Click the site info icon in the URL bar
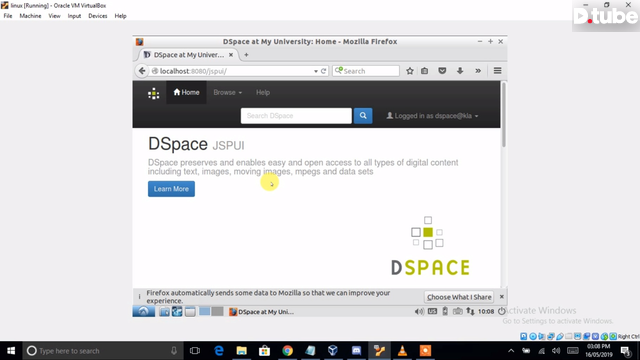This screenshot has height=360, width=640. coord(155,71)
